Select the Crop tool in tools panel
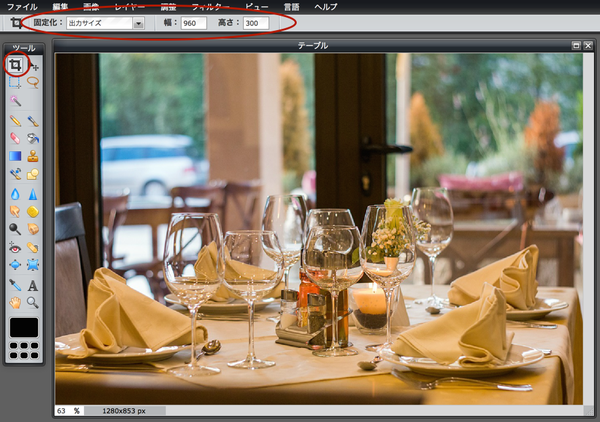 tap(15, 65)
